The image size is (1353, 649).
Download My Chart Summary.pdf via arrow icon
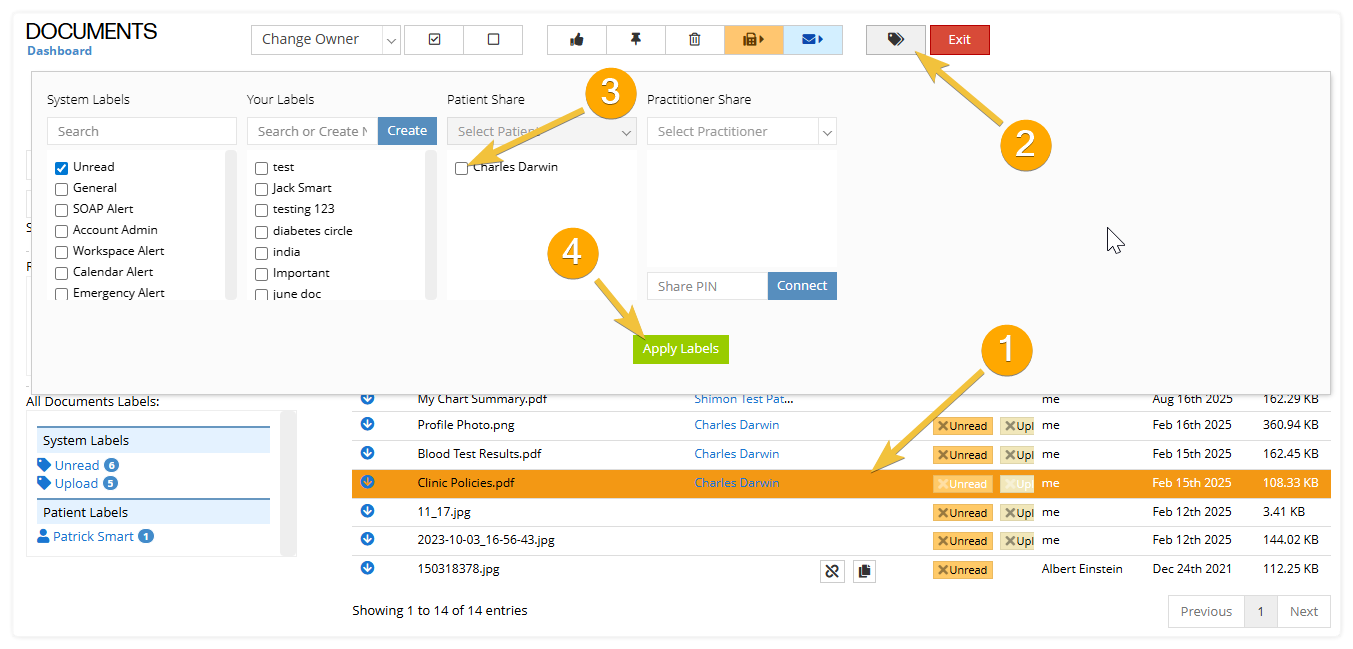pos(367,398)
